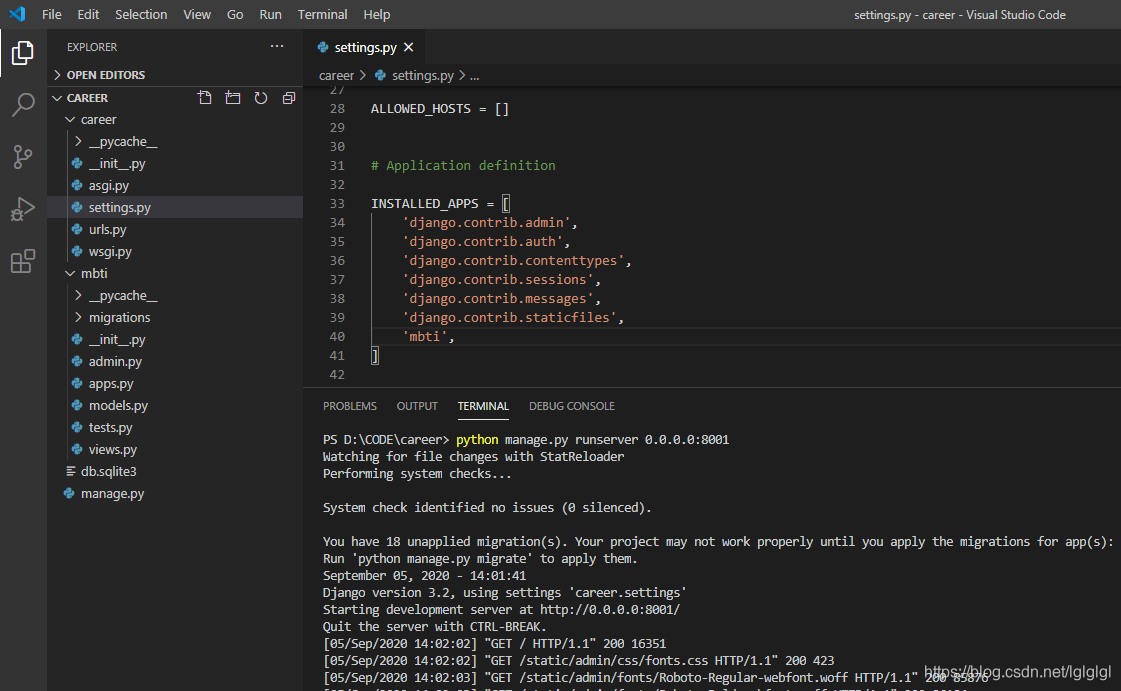Open __init__.py in career folder
The height and width of the screenshot is (691, 1121).
click(x=117, y=164)
